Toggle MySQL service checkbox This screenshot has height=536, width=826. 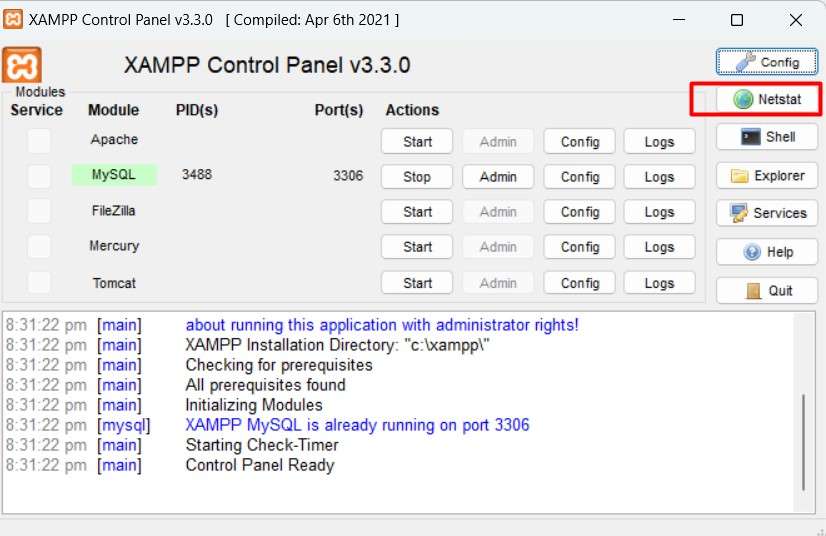point(39,176)
